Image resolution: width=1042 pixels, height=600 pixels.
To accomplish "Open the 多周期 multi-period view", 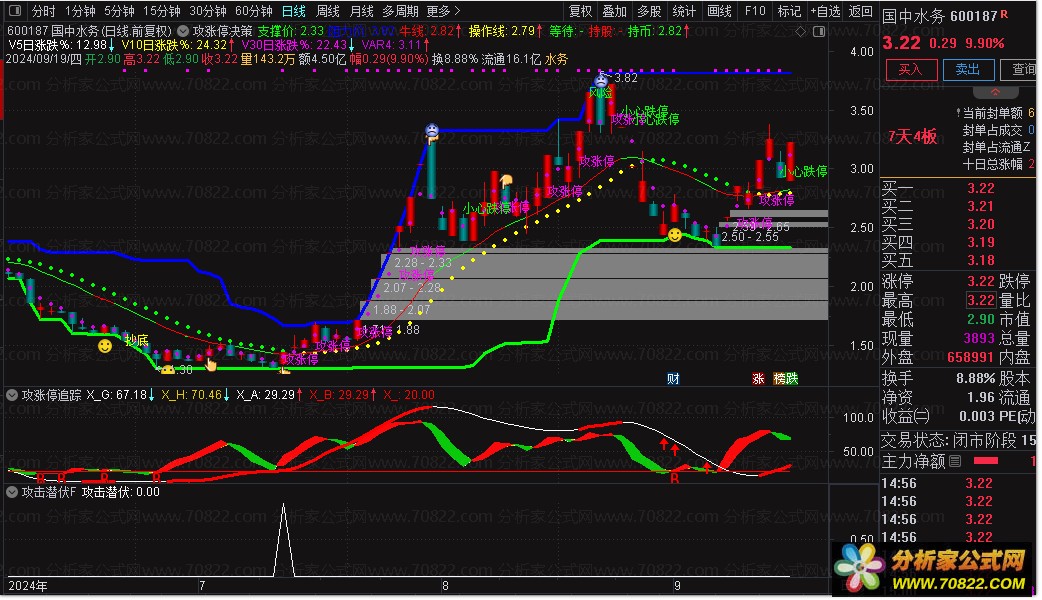I will (401, 11).
